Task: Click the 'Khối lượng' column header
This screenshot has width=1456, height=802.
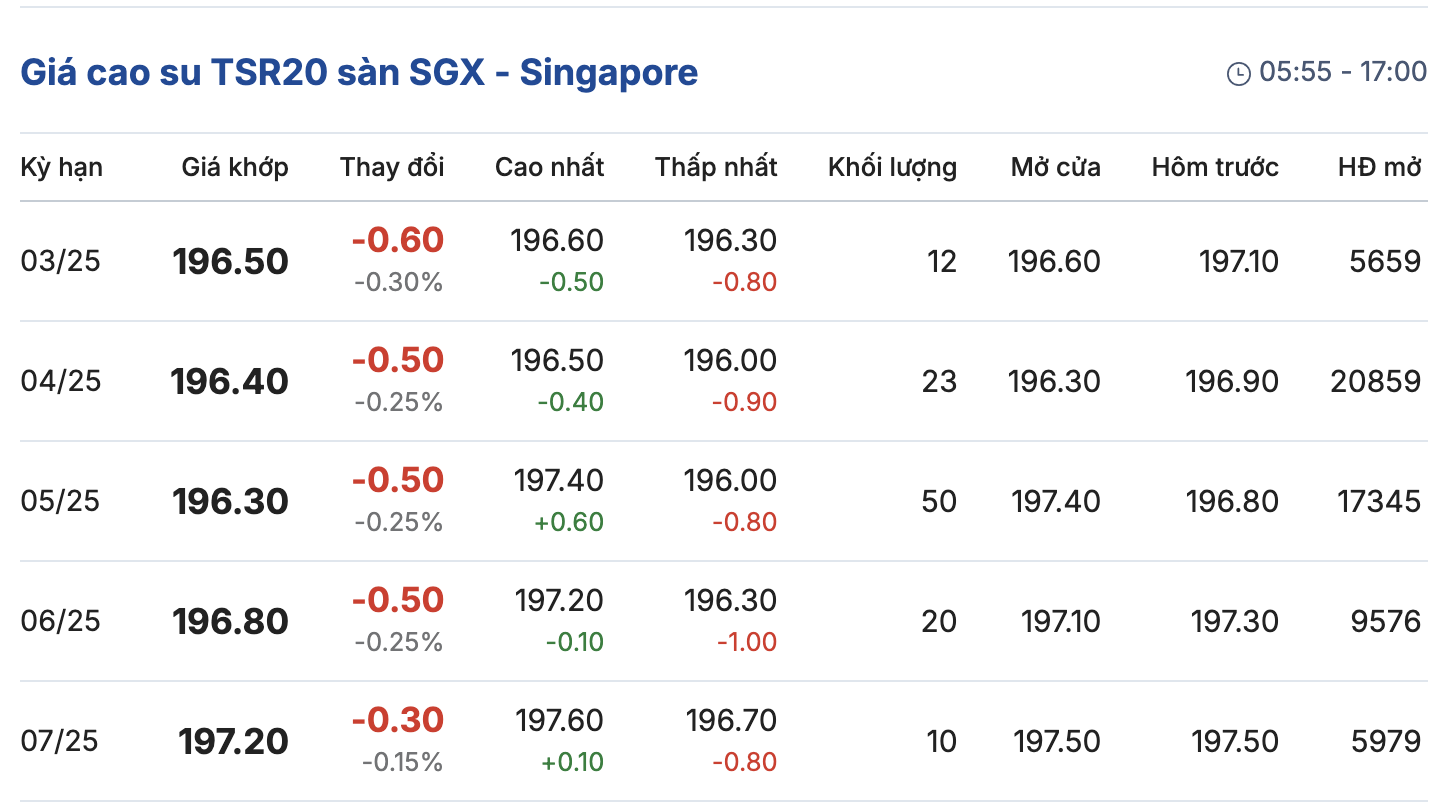Action: point(892,167)
